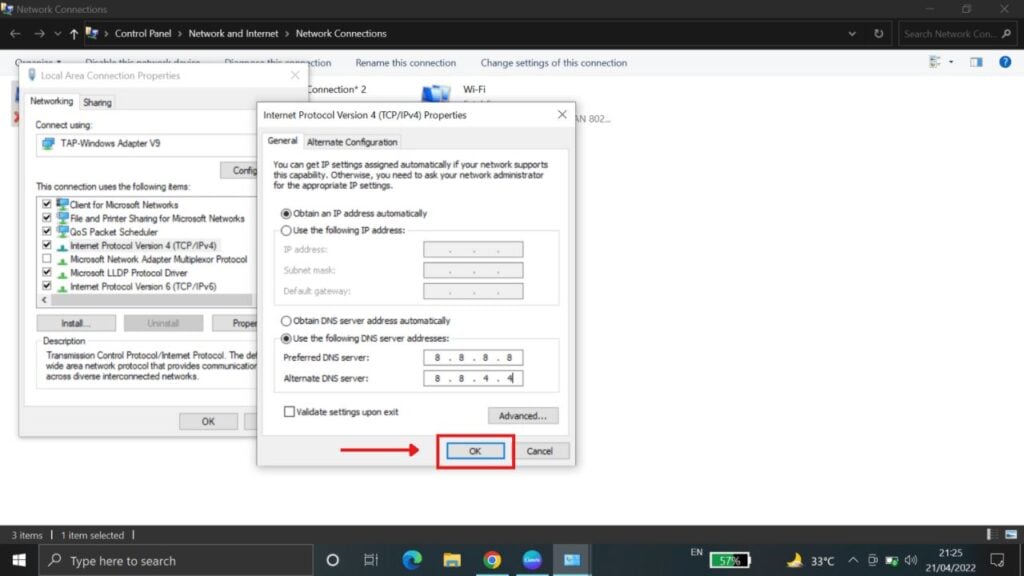Select the Wi-Fi connection icon
This screenshot has width=1024, height=576.
pos(436,93)
